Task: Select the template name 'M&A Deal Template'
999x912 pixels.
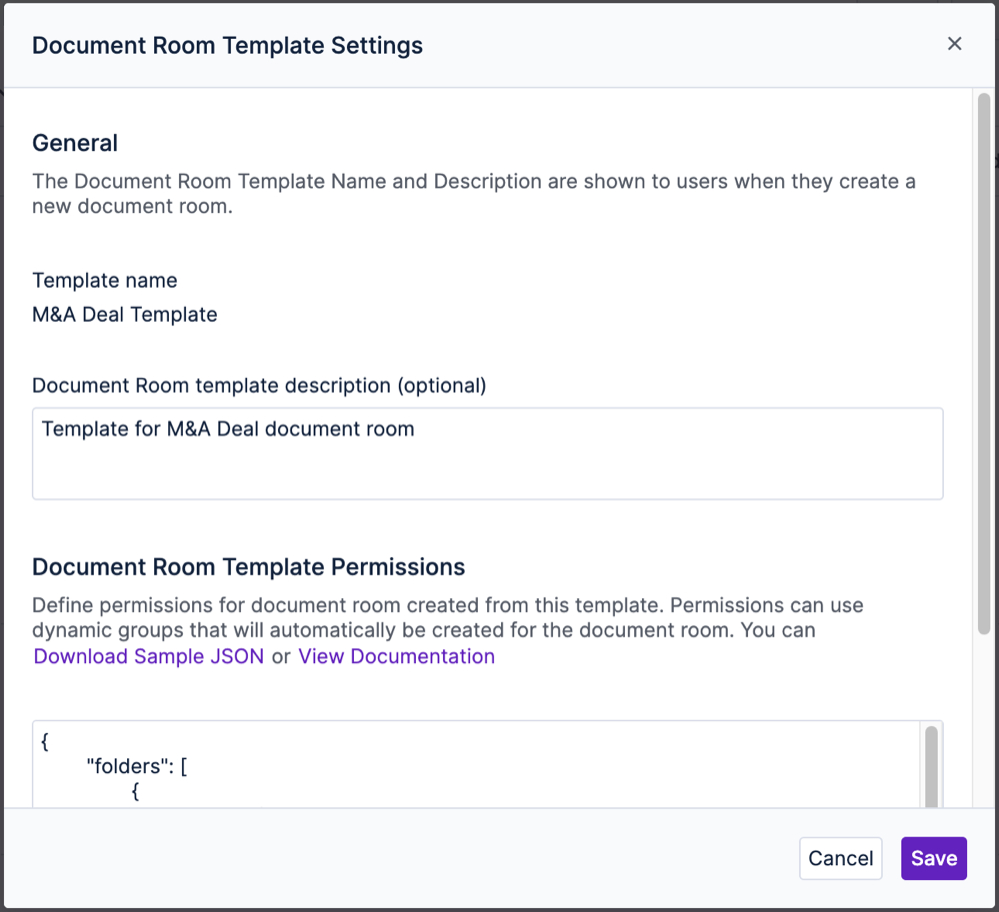Action: click(x=124, y=314)
